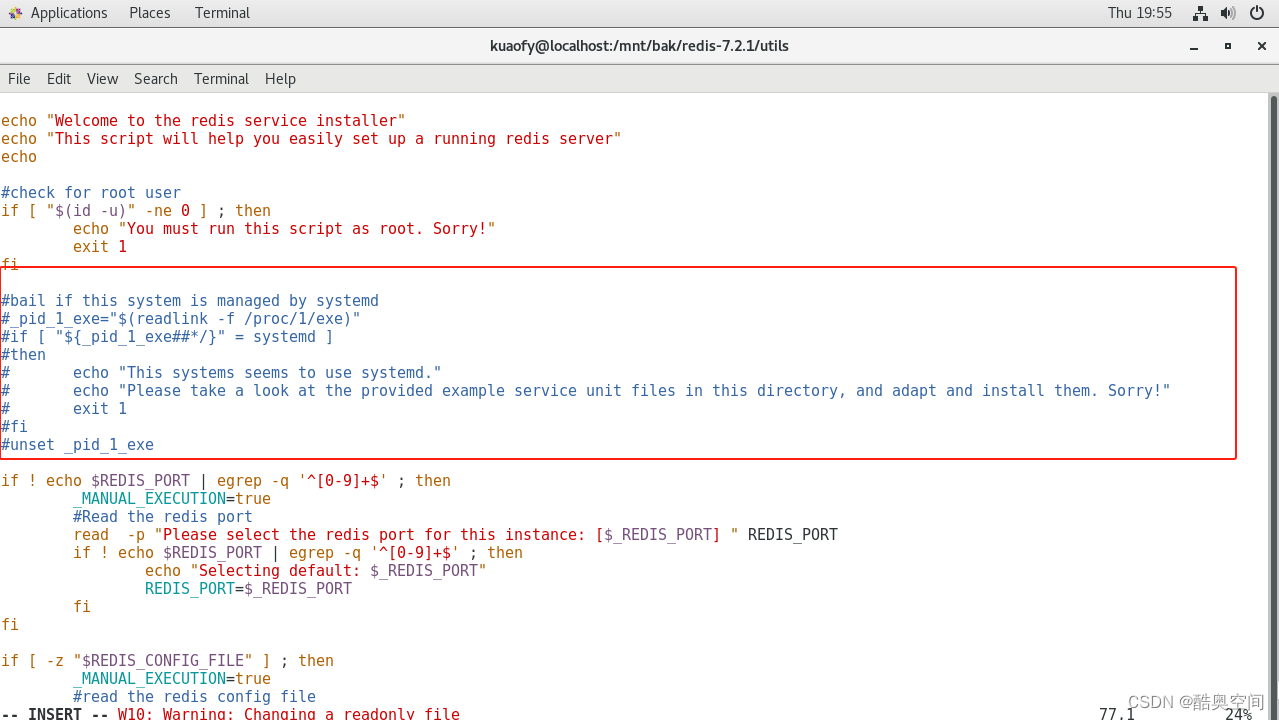This screenshot has height=720, width=1279.
Task: Click the uncommented 'exit 1' line
Action: pyautogui.click(x=100, y=247)
